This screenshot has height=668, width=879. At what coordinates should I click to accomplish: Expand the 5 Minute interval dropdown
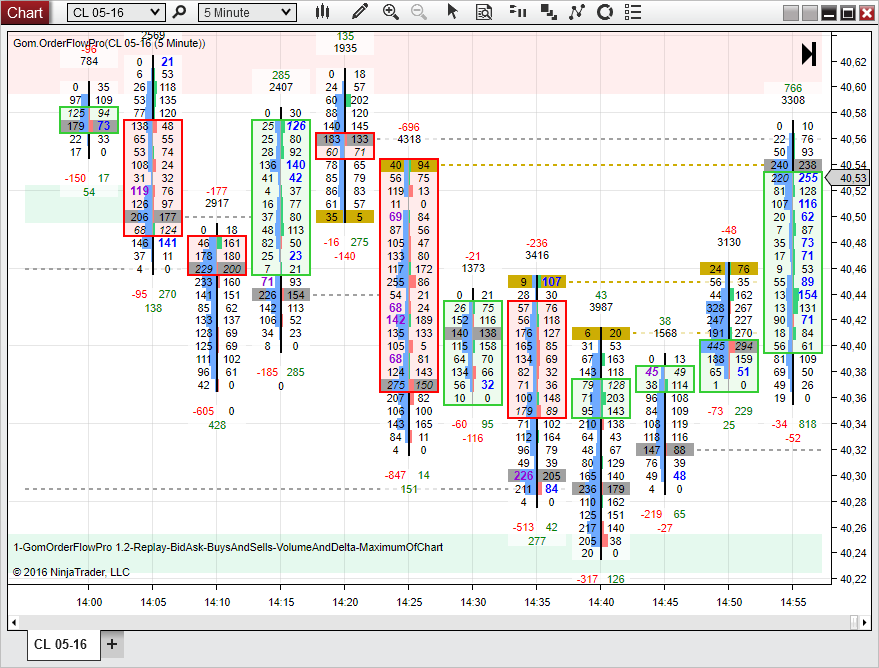coord(247,12)
